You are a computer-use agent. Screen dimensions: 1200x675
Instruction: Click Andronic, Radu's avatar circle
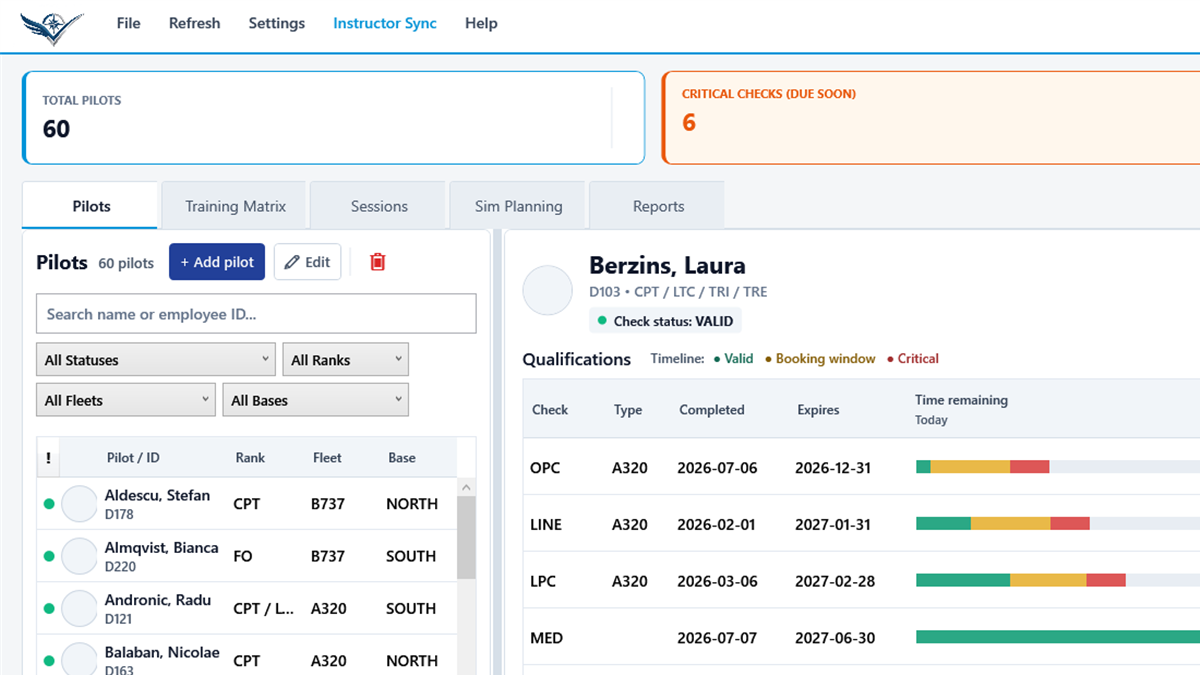80,608
